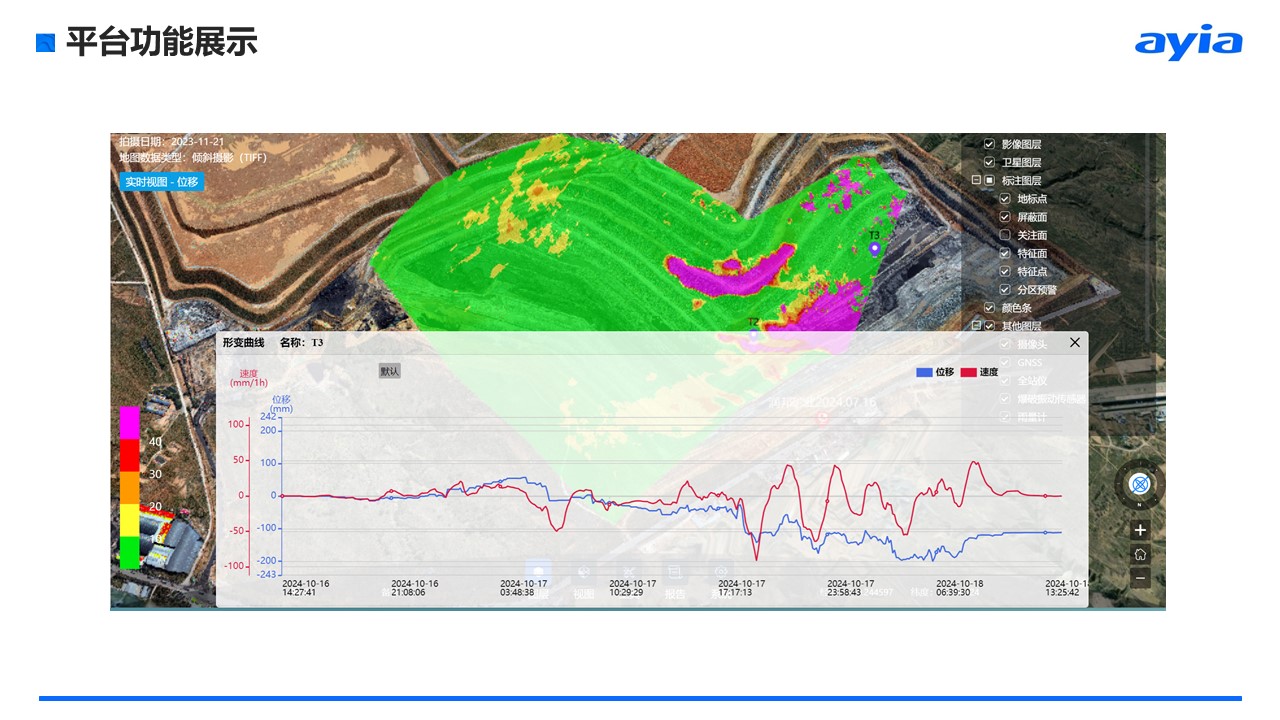Viewport: 1280px width, 720px height.
Task: Click the orange color bar swatch
Action: point(130,488)
